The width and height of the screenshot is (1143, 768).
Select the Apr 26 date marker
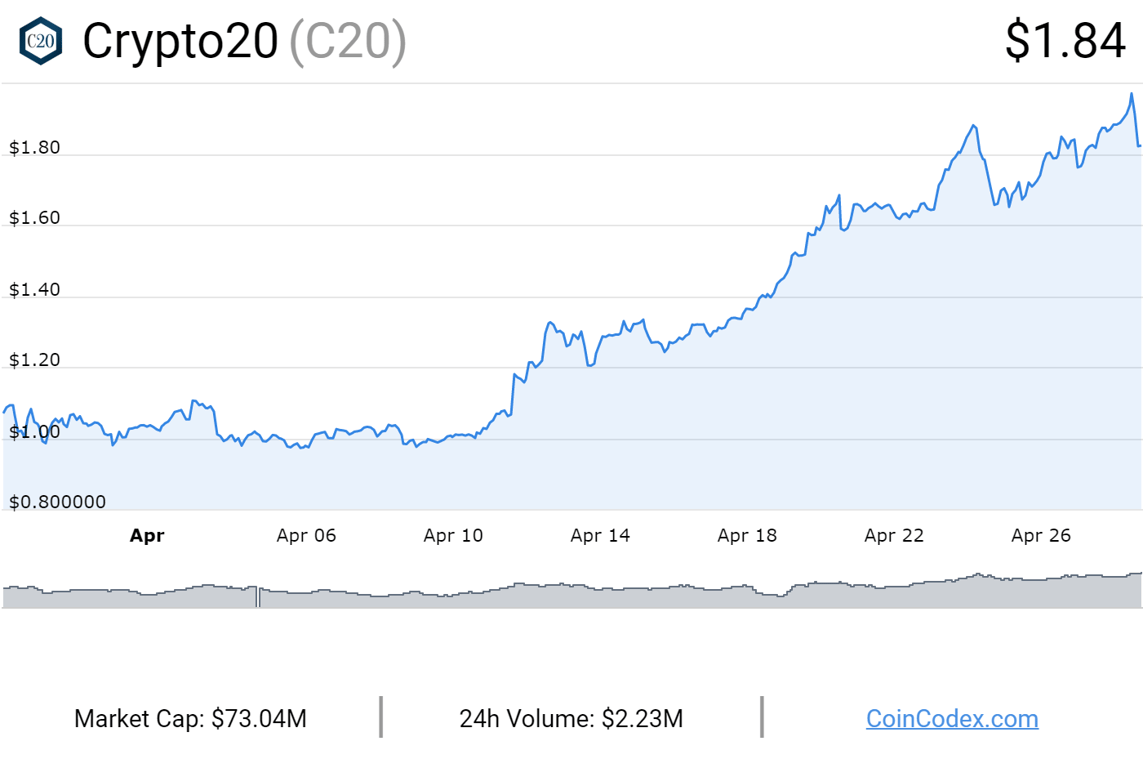(1041, 535)
